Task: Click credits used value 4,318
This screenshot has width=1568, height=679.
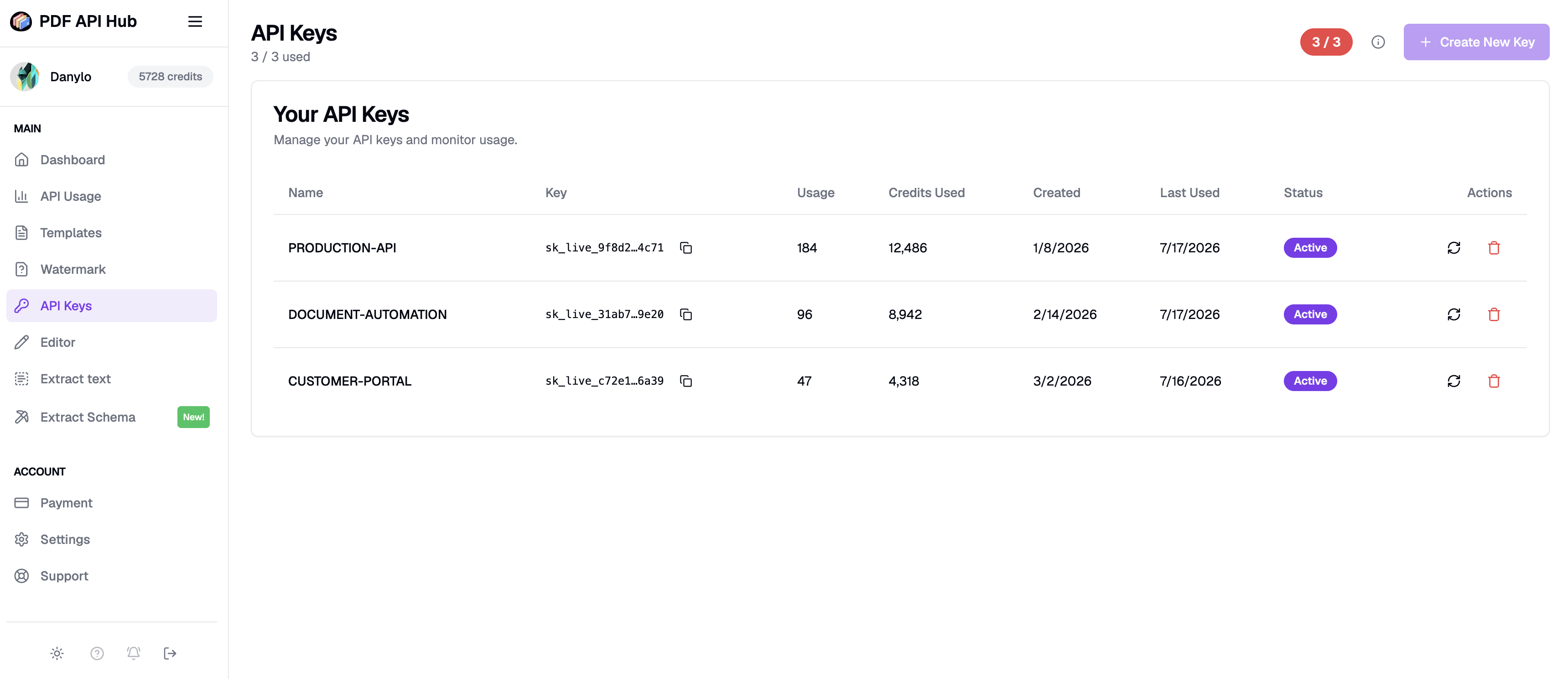Action: pyautogui.click(x=904, y=381)
